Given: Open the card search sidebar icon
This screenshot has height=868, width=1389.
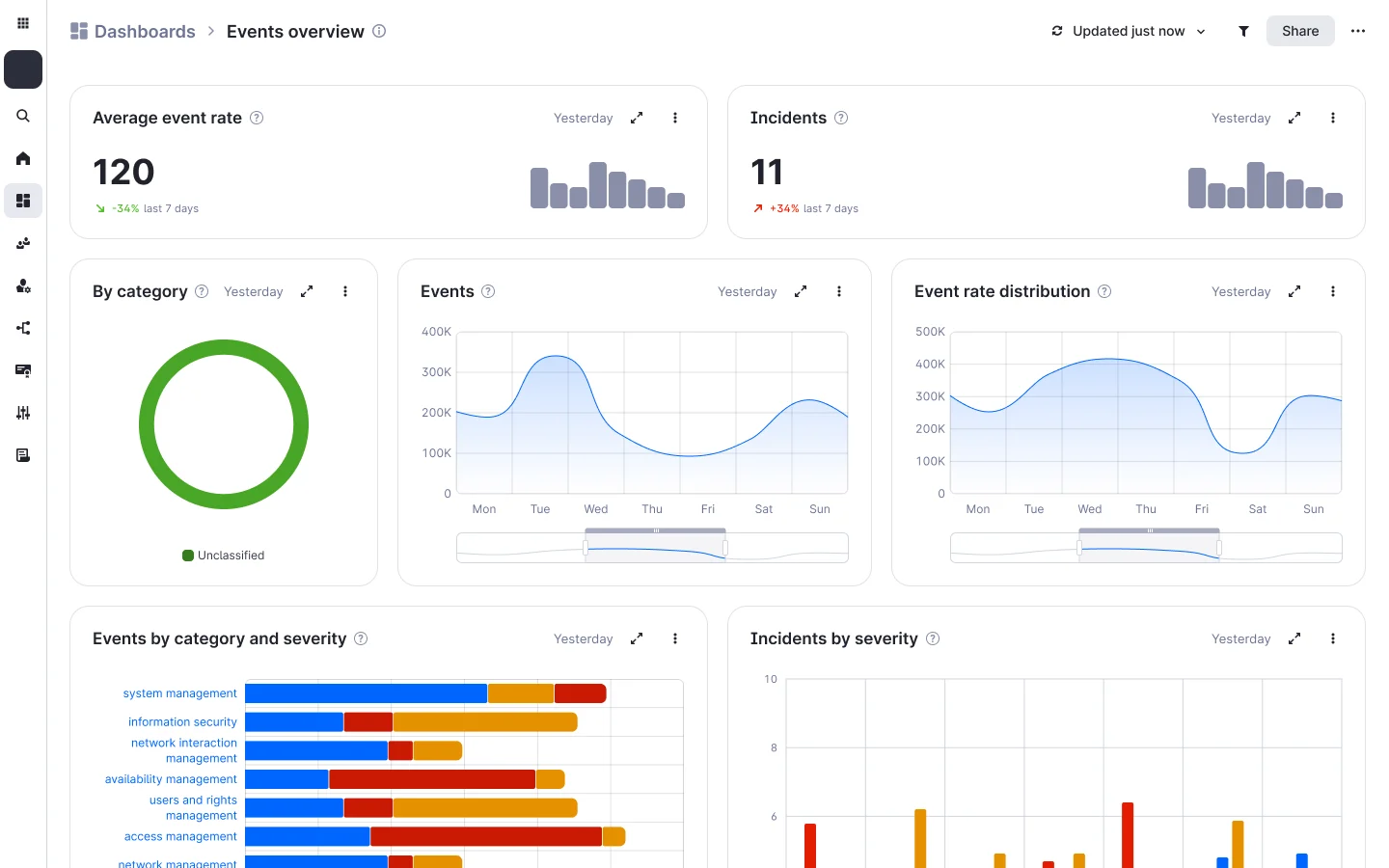Looking at the screenshot, I should [23, 370].
